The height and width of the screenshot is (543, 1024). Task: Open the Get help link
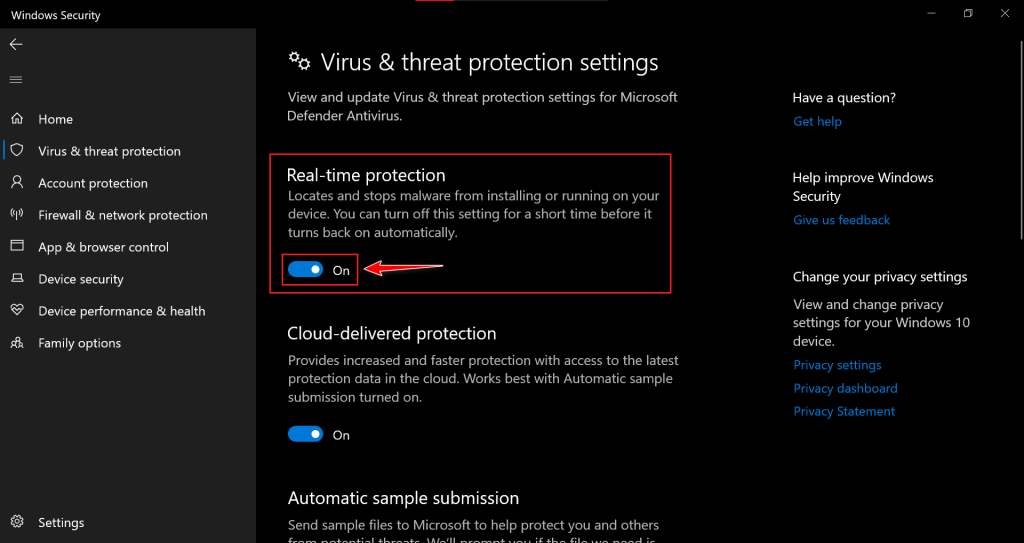[817, 122]
